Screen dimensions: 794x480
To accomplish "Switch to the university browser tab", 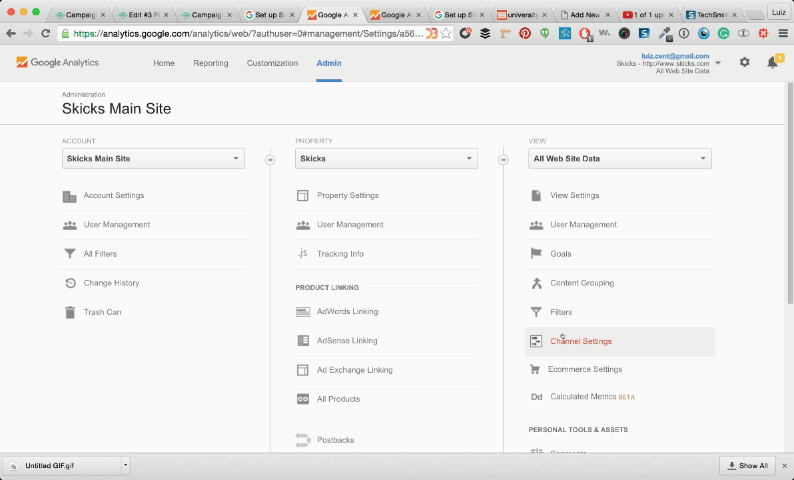I will pos(522,15).
